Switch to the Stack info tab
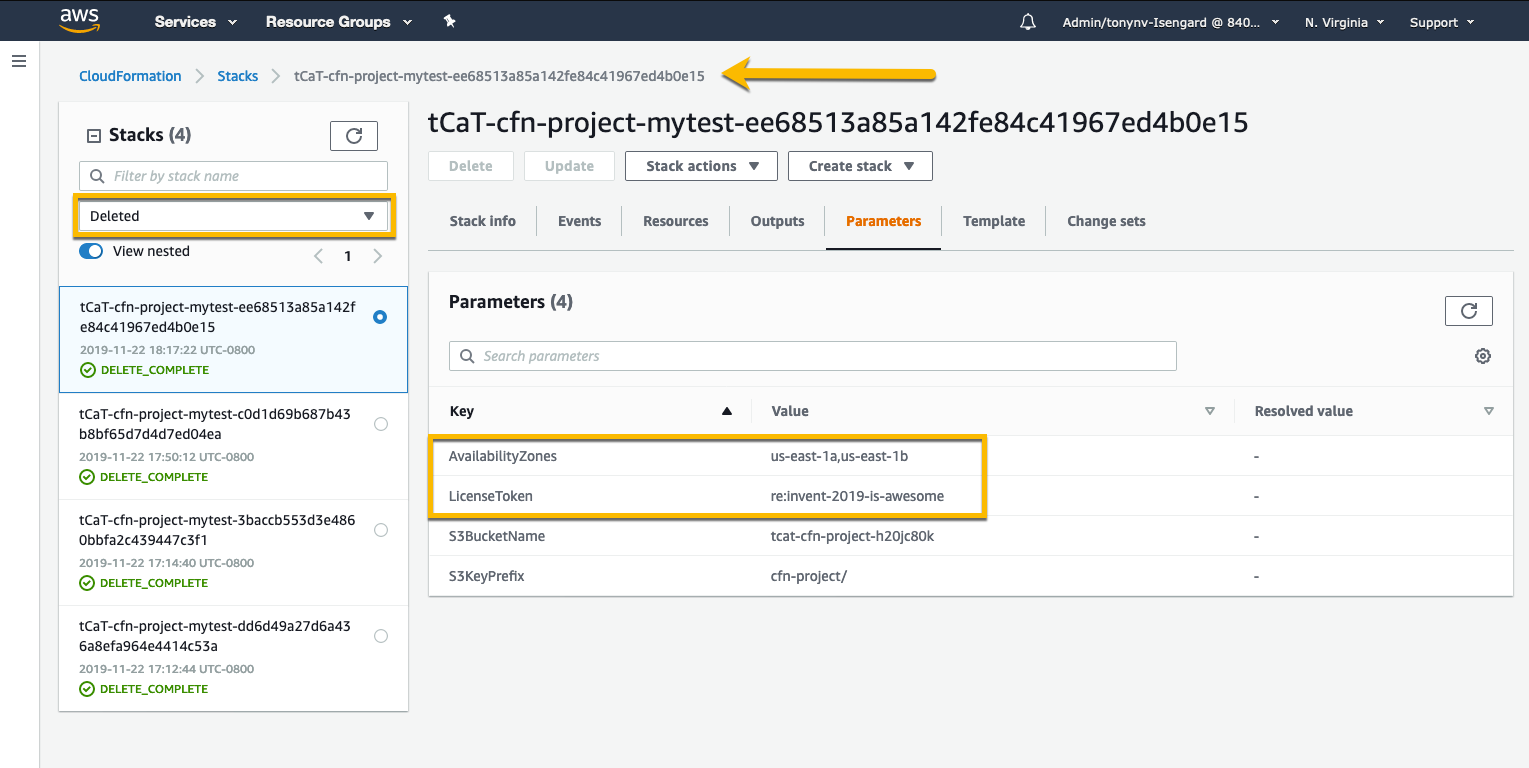Image resolution: width=1529 pixels, height=768 pixels. (483, 221)
